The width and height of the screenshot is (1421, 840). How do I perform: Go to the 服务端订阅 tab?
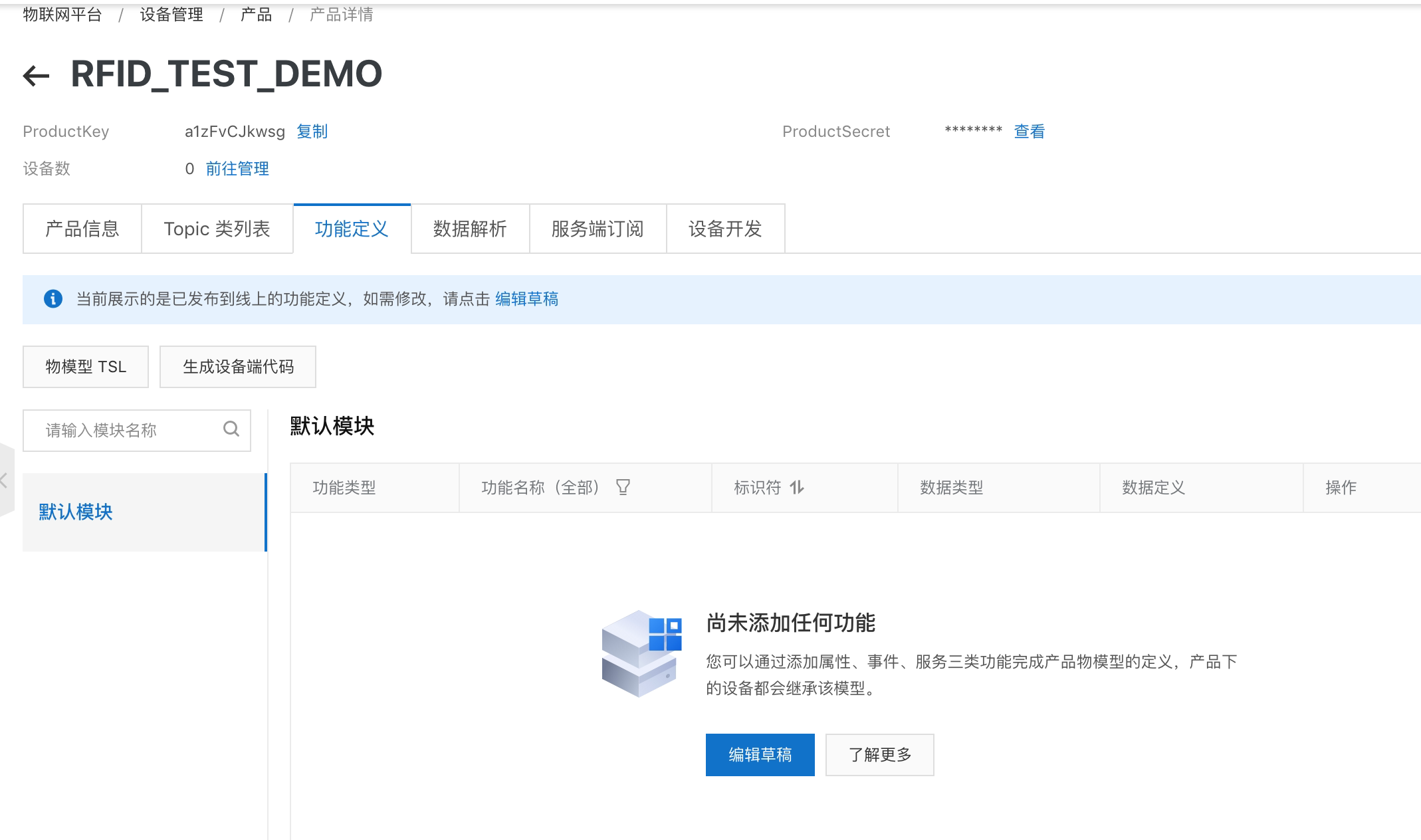(x=598, y=229)
